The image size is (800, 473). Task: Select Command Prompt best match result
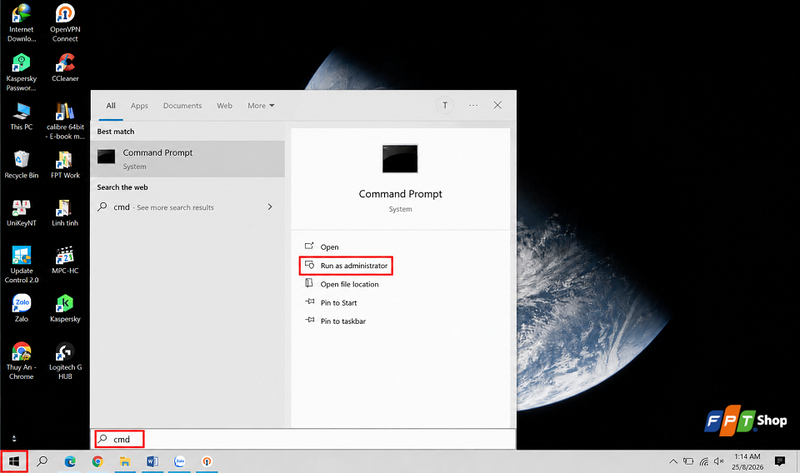tap(188, 159)
